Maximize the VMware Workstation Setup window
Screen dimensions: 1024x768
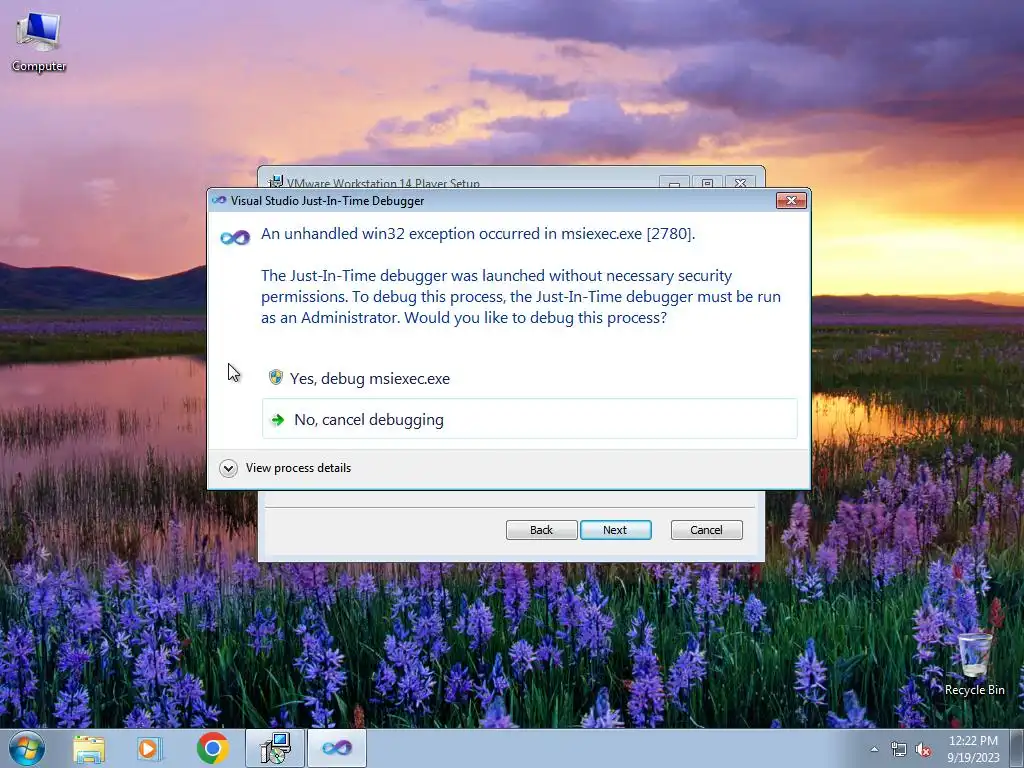click(707, 183)
